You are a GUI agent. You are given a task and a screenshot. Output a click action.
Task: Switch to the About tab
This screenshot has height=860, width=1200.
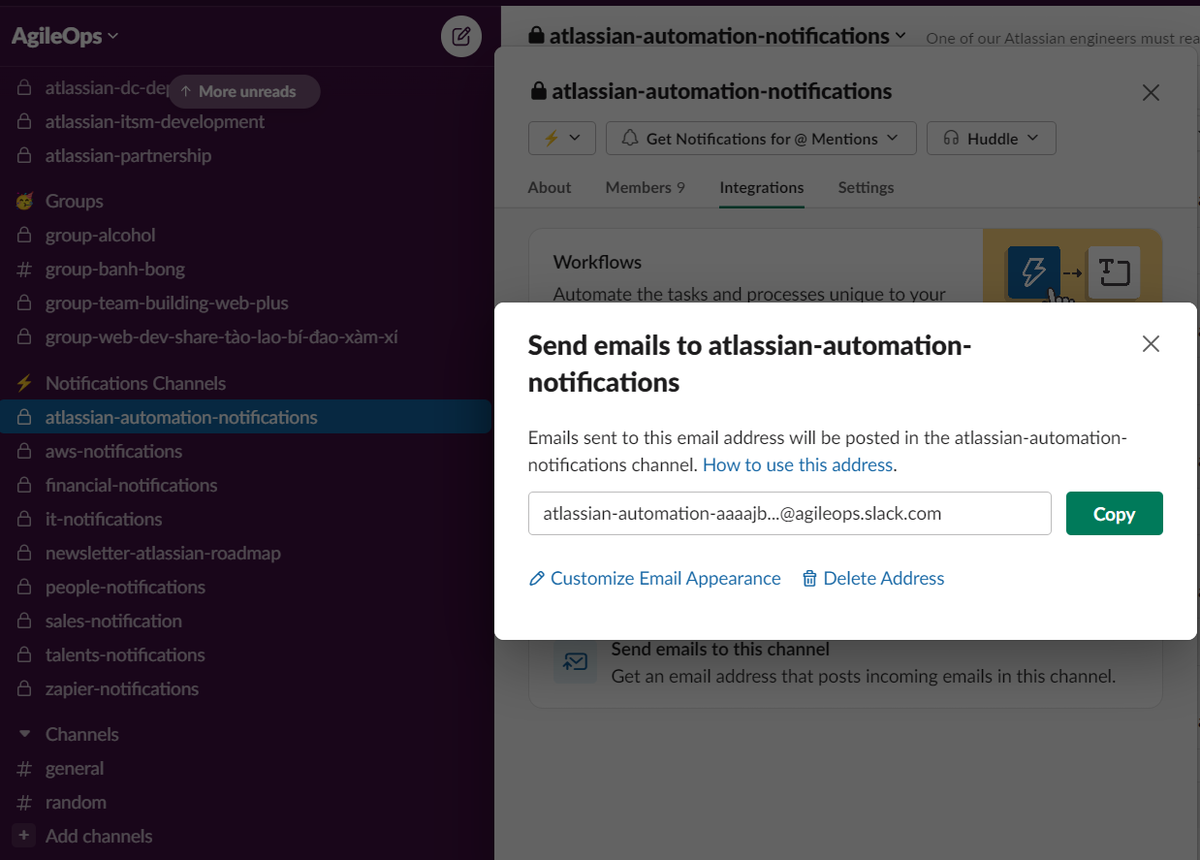point(549,187)
